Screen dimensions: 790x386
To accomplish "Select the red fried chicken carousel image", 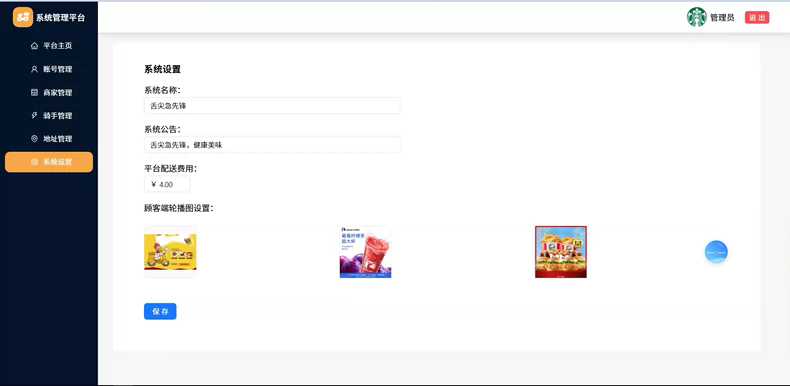I will tap(561, 252).
